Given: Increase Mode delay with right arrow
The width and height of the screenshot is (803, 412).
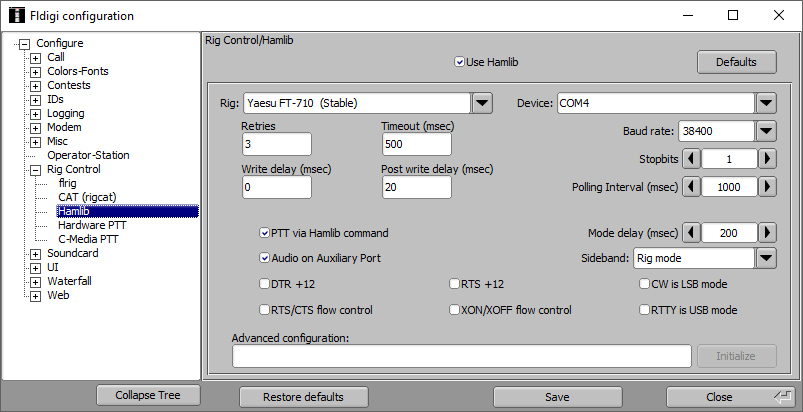Looking at the screenshot, I should 767,233.
